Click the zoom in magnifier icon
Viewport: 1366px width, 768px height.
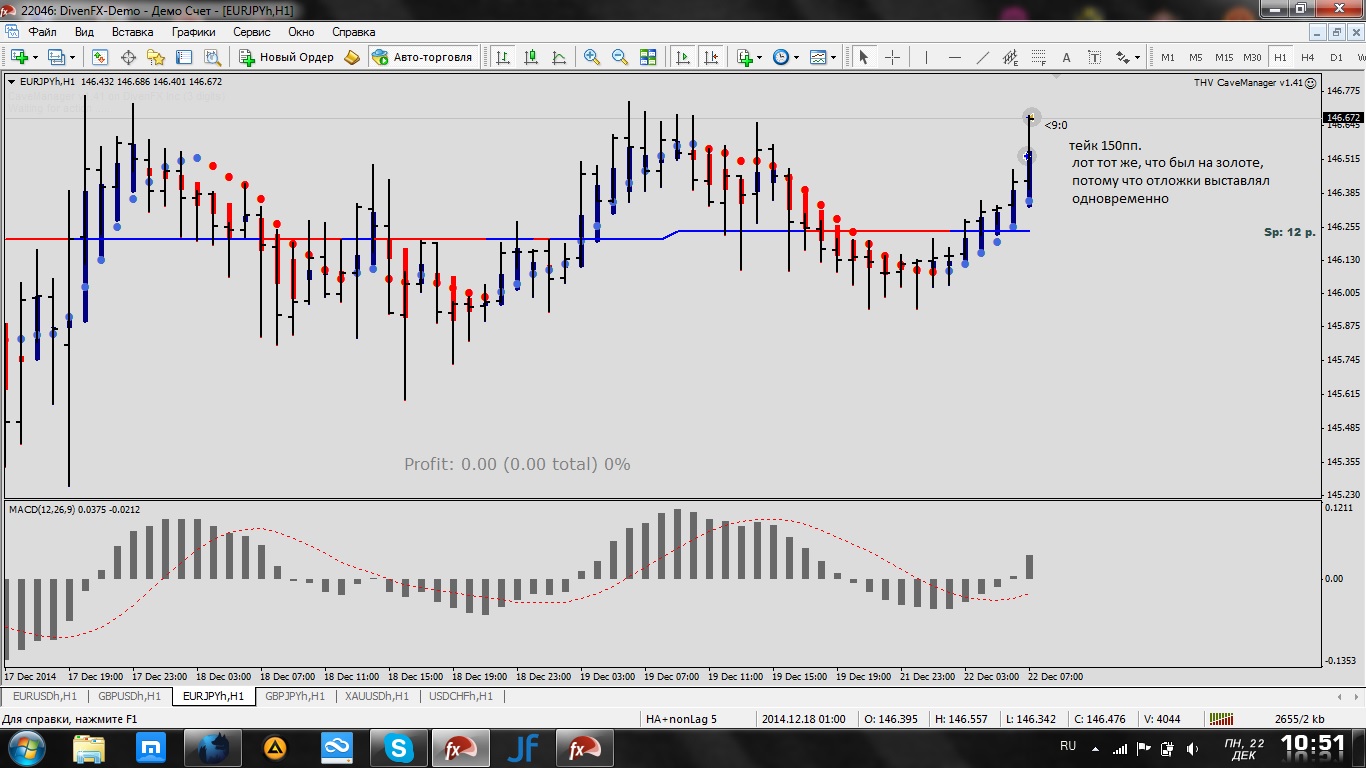click(592, 57)
